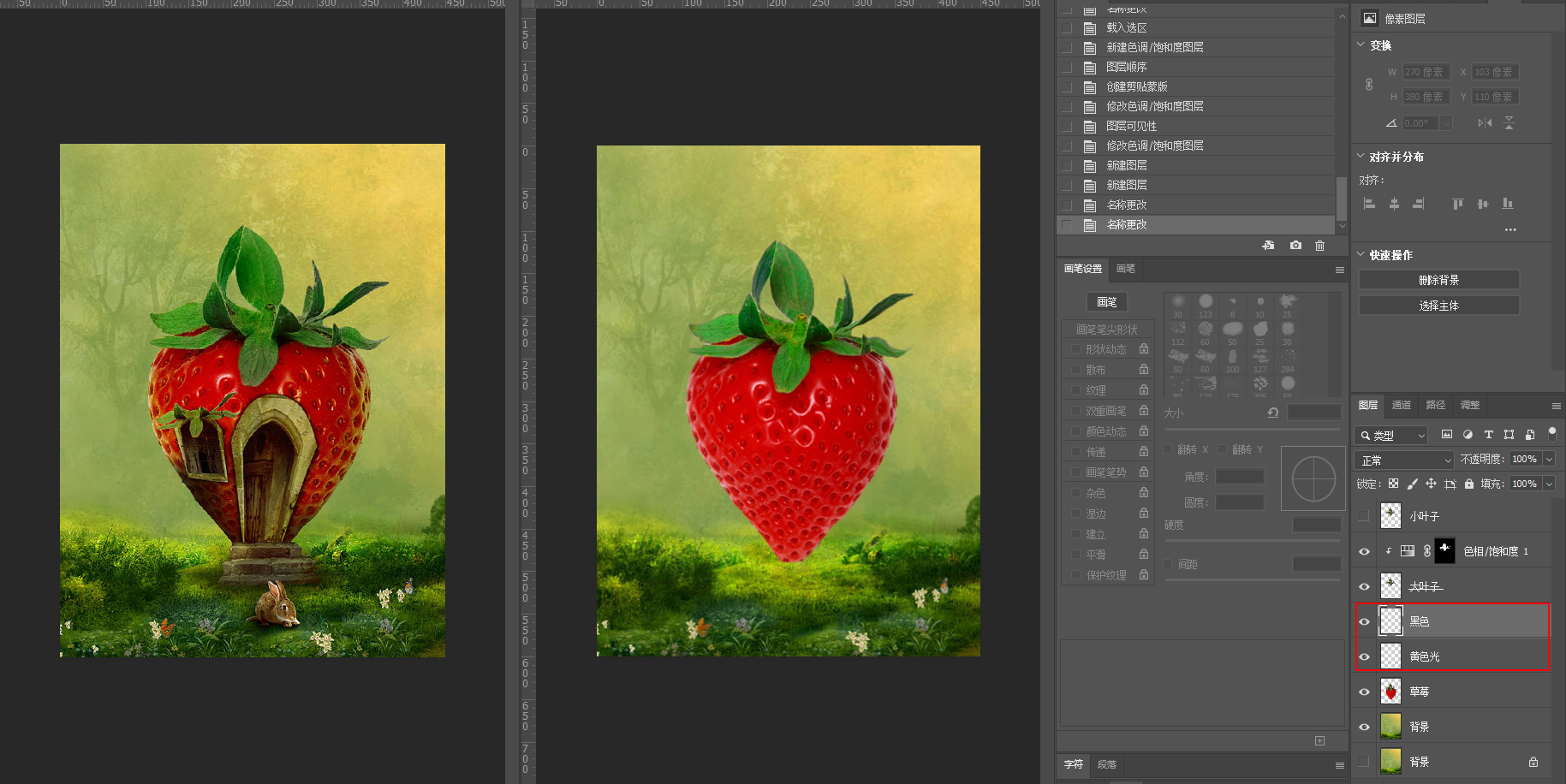Click the brush hardness 硬度 slider

tap(1251, 540)
